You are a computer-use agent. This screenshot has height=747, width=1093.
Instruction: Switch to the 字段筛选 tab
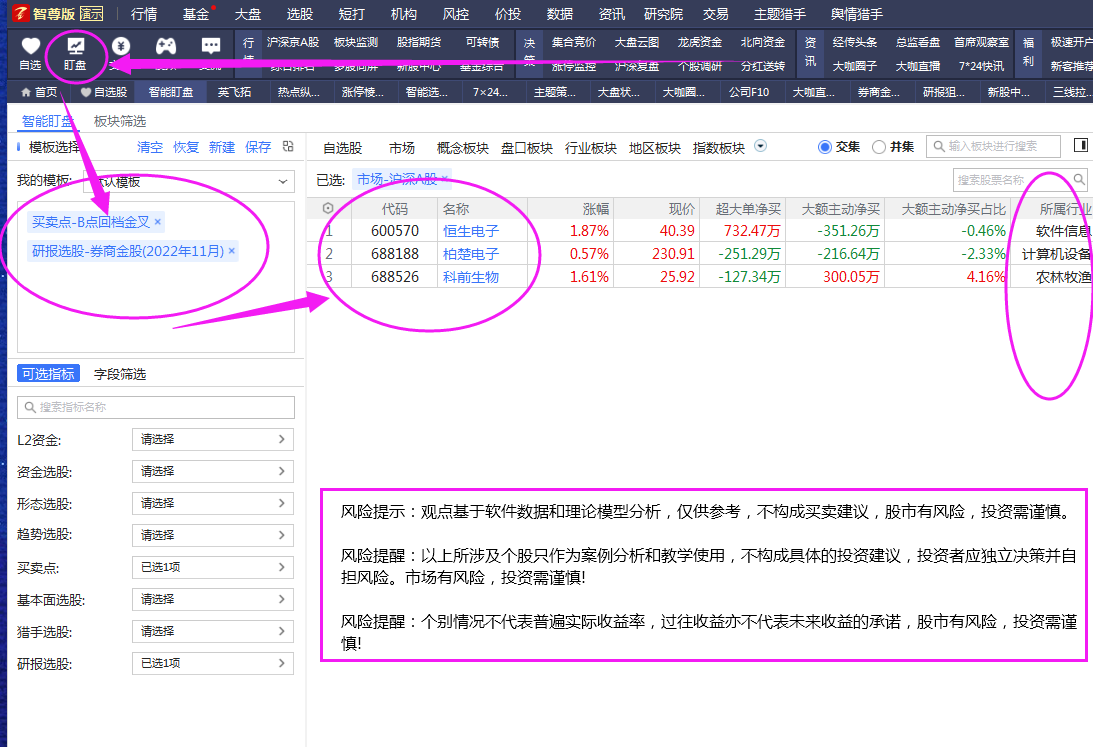point(120,374)
